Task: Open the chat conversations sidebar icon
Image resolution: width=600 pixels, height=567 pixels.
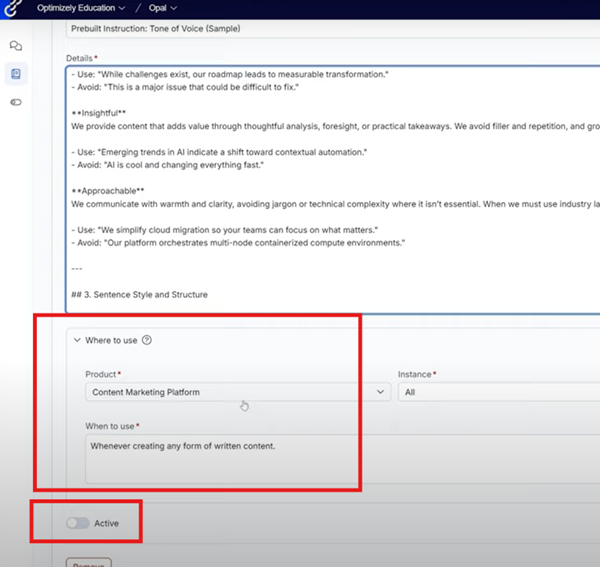Action: point(16,46)
